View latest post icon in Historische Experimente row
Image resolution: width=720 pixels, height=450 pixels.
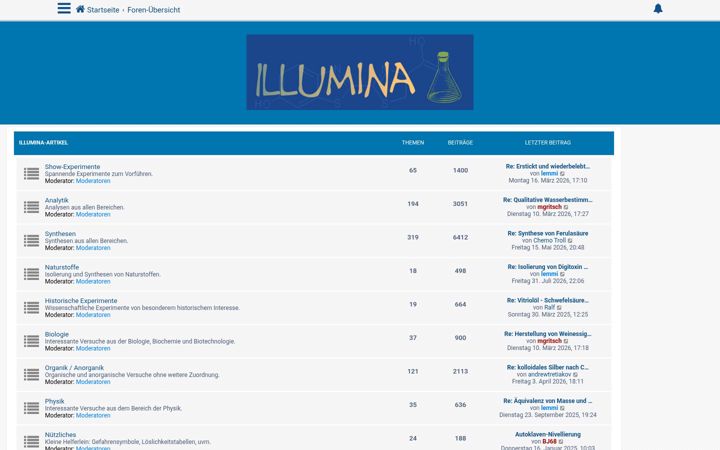[559, 308]
